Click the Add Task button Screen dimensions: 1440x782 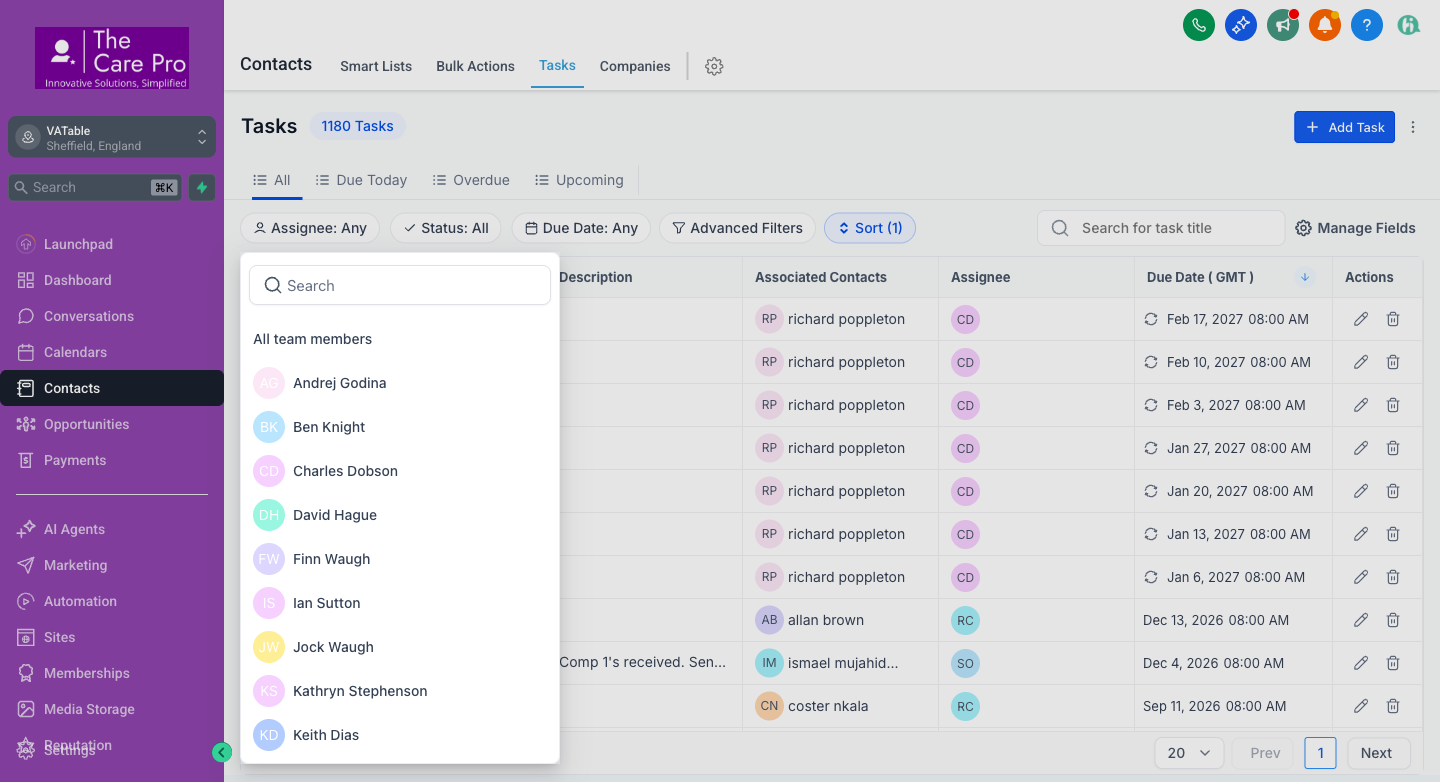(x=1344, y=127)
